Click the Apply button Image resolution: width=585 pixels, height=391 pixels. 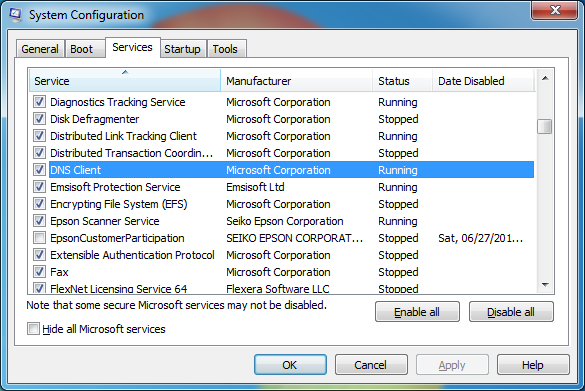(x=452, y=365)
